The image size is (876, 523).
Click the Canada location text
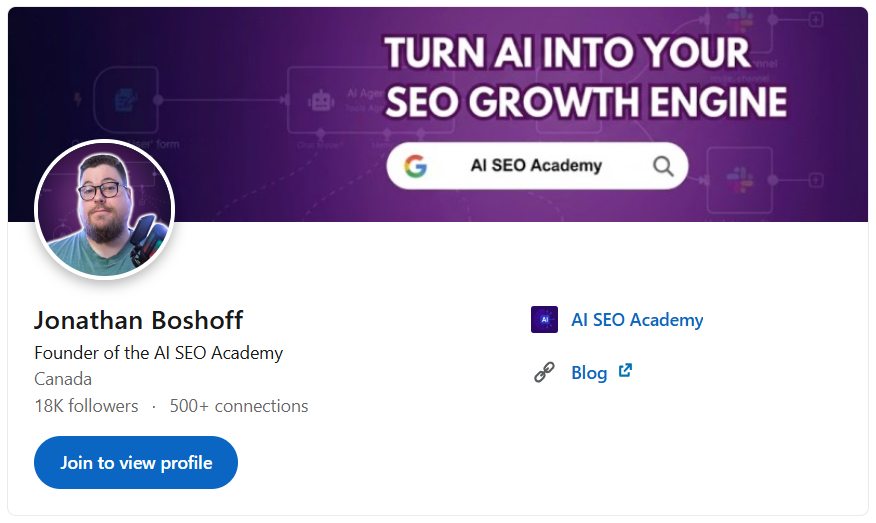63,379
